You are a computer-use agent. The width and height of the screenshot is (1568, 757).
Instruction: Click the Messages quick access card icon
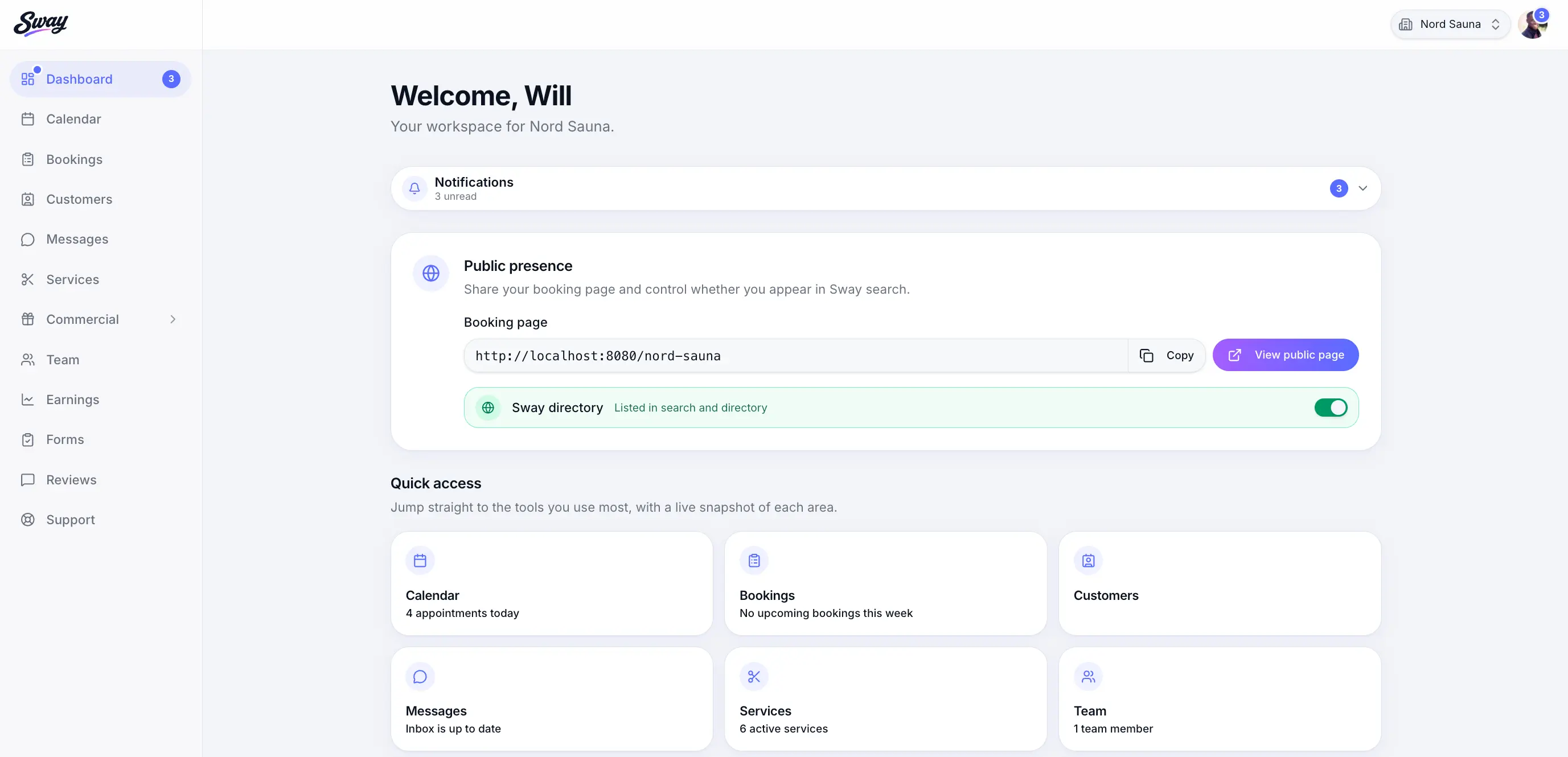pos(420,677)
